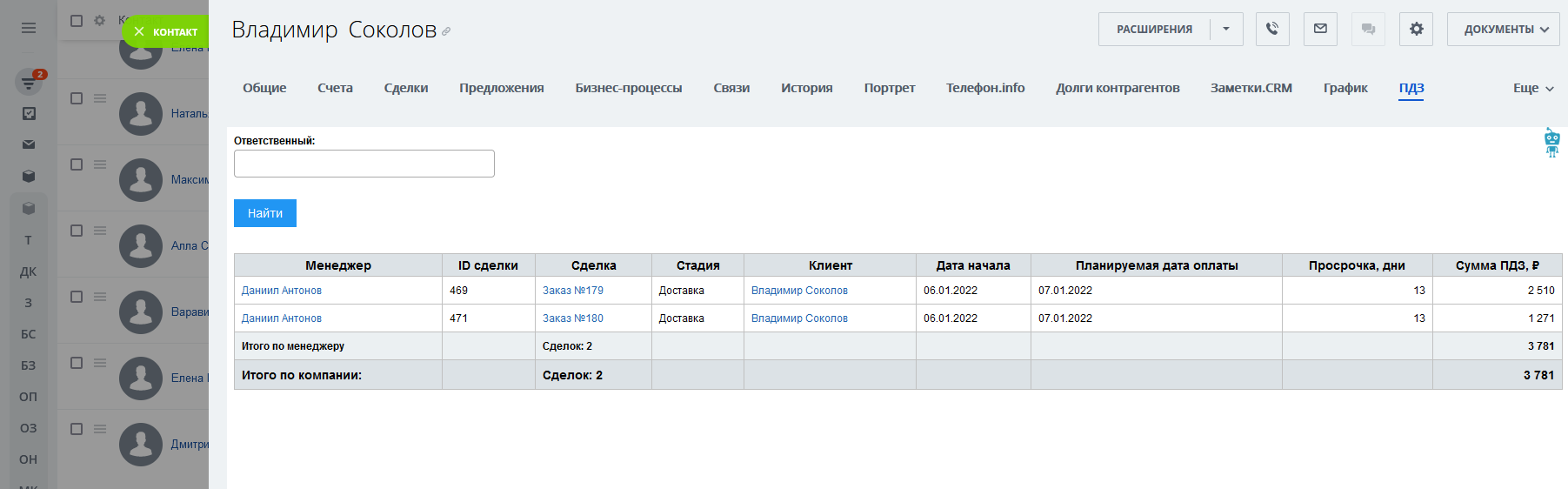Close the contact panel via КОНТАКТ label
The image size is (1568, 489).
click(x=166, y=32)
